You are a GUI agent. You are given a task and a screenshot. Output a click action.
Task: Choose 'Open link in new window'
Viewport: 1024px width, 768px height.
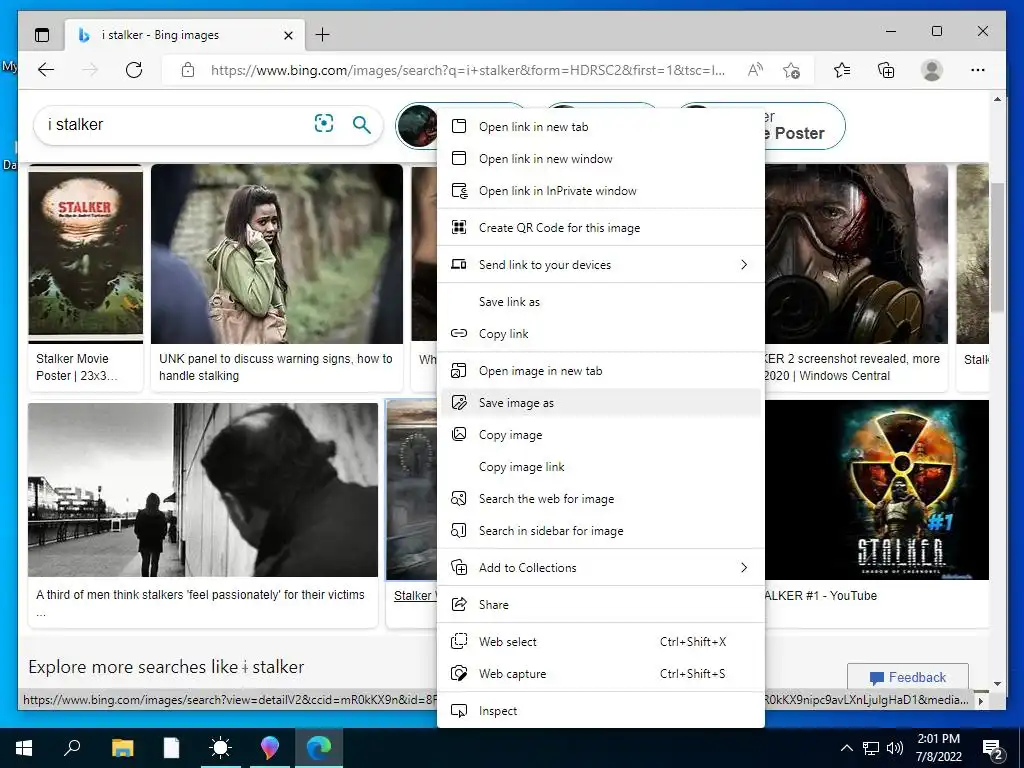(601, 159)
